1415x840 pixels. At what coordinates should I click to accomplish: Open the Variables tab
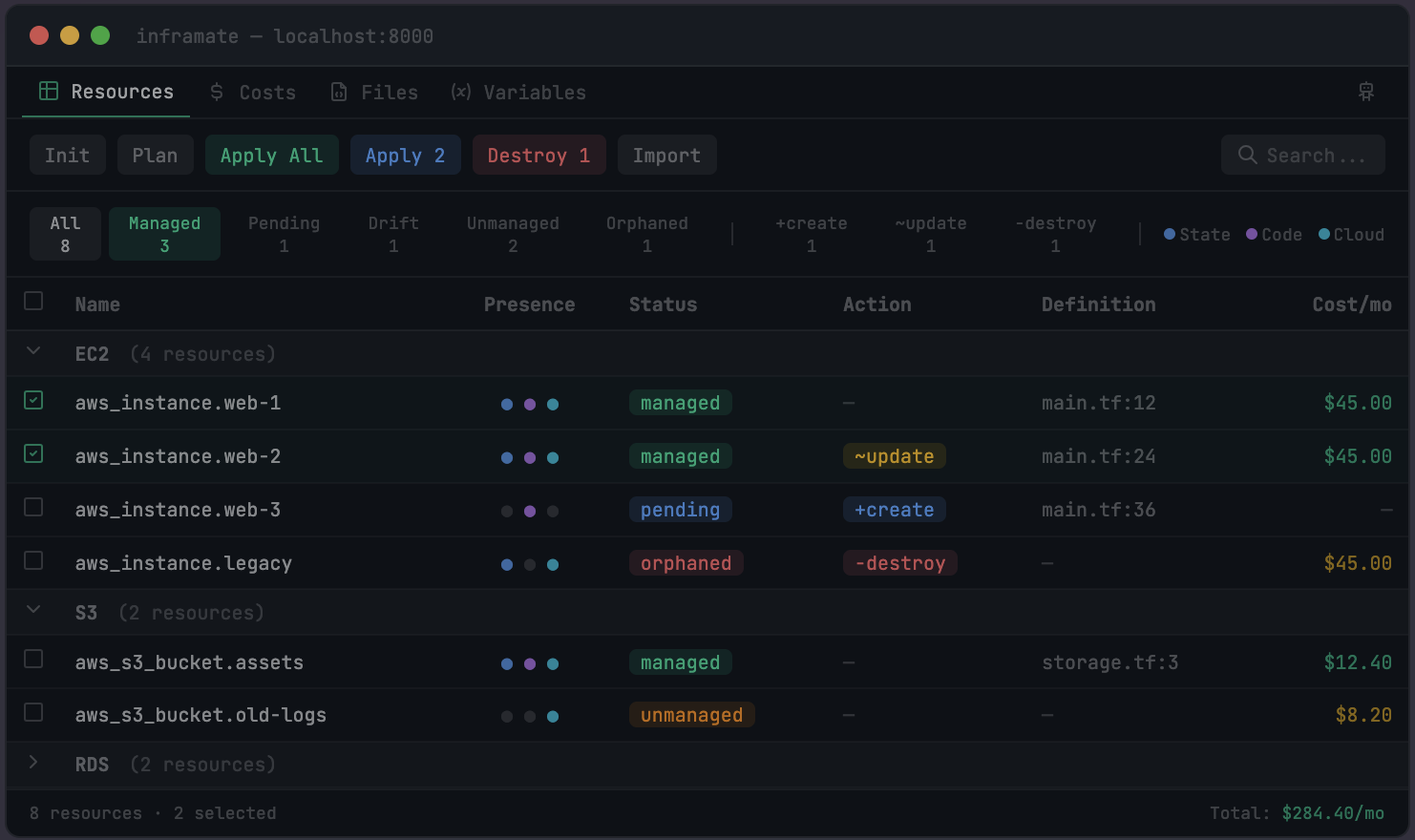pyautogui.click(x=518, y=93)
